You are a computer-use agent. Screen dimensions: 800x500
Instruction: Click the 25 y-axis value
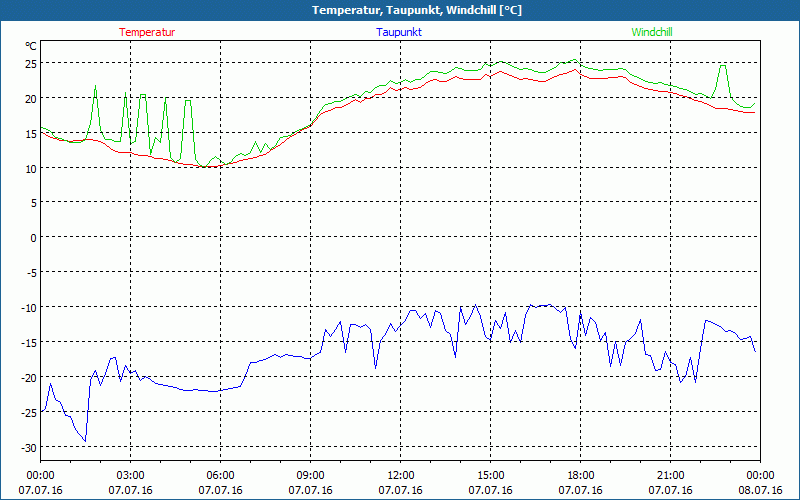pos(31,64)
